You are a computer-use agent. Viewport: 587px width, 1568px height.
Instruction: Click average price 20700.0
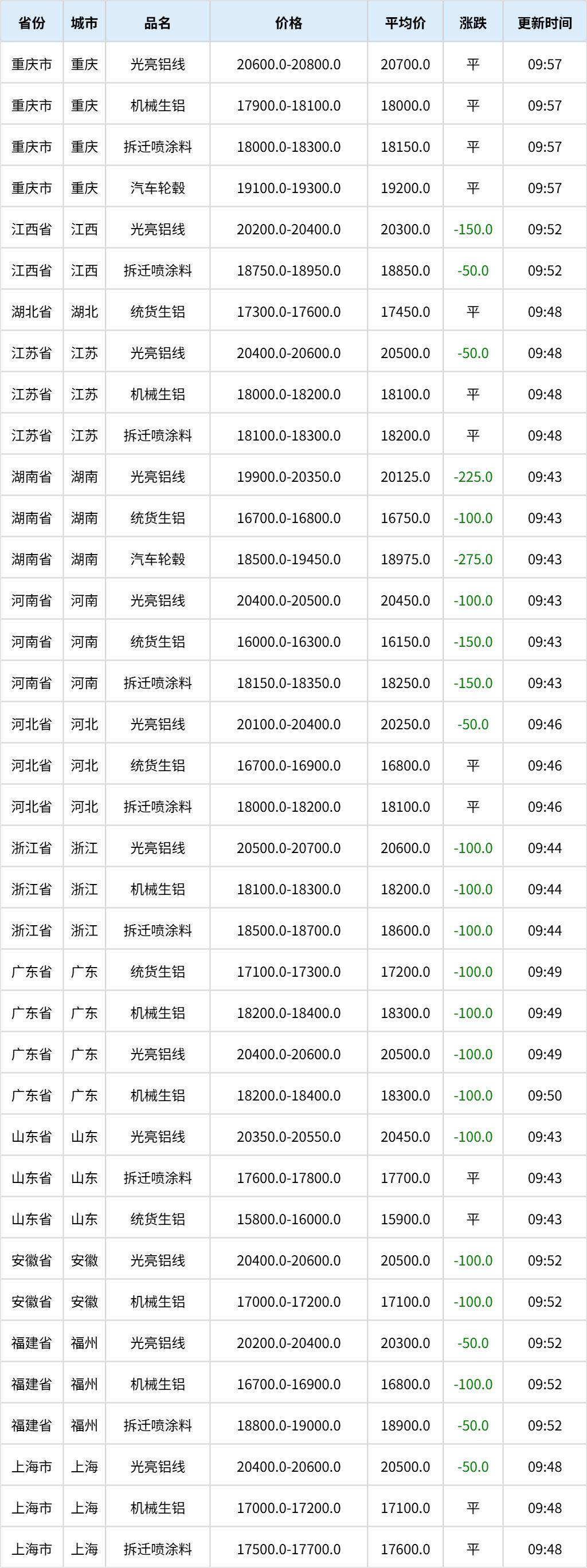tap(405, 64)
